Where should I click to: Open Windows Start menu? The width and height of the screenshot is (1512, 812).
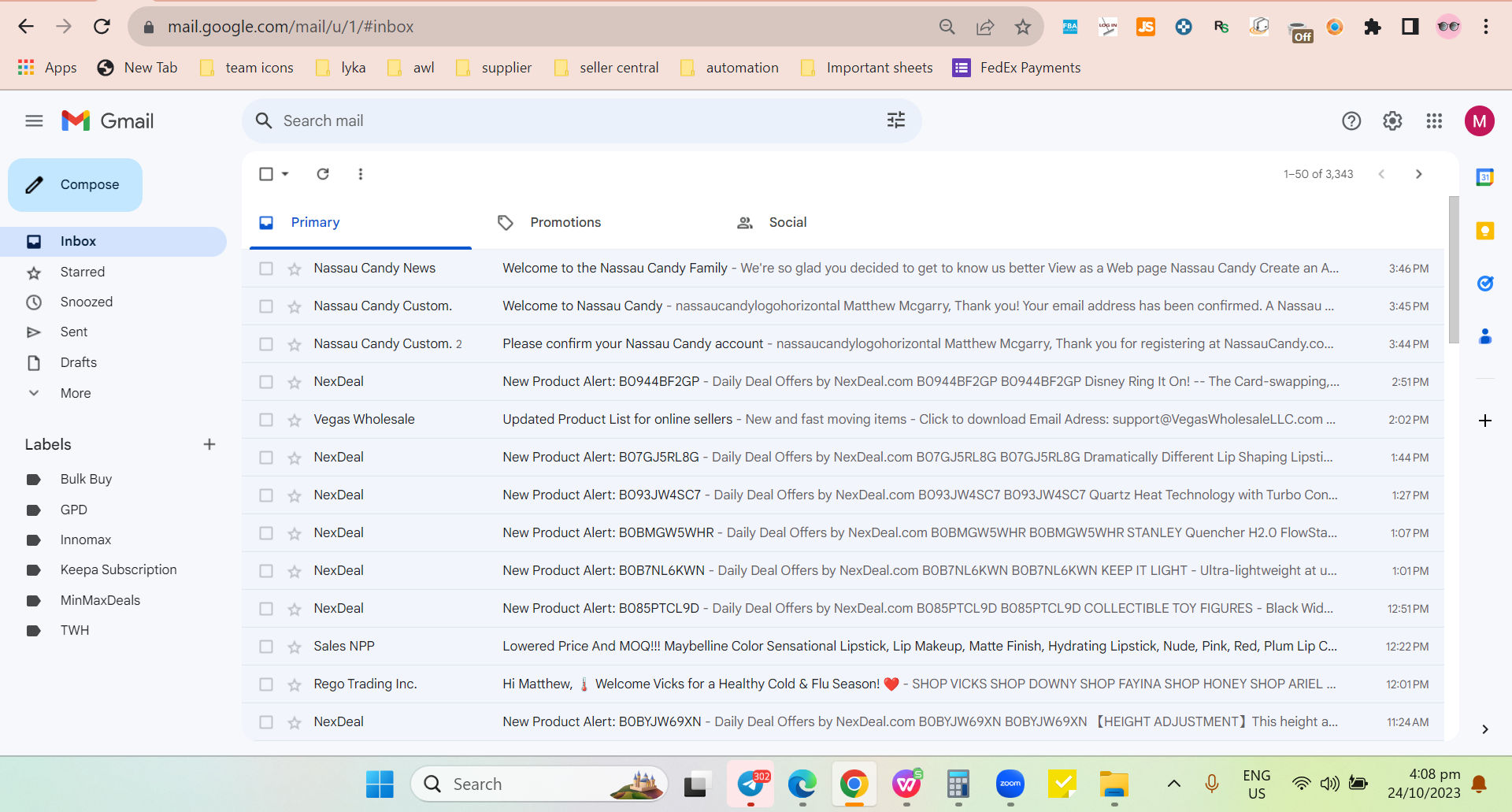[x=380, y=784]
